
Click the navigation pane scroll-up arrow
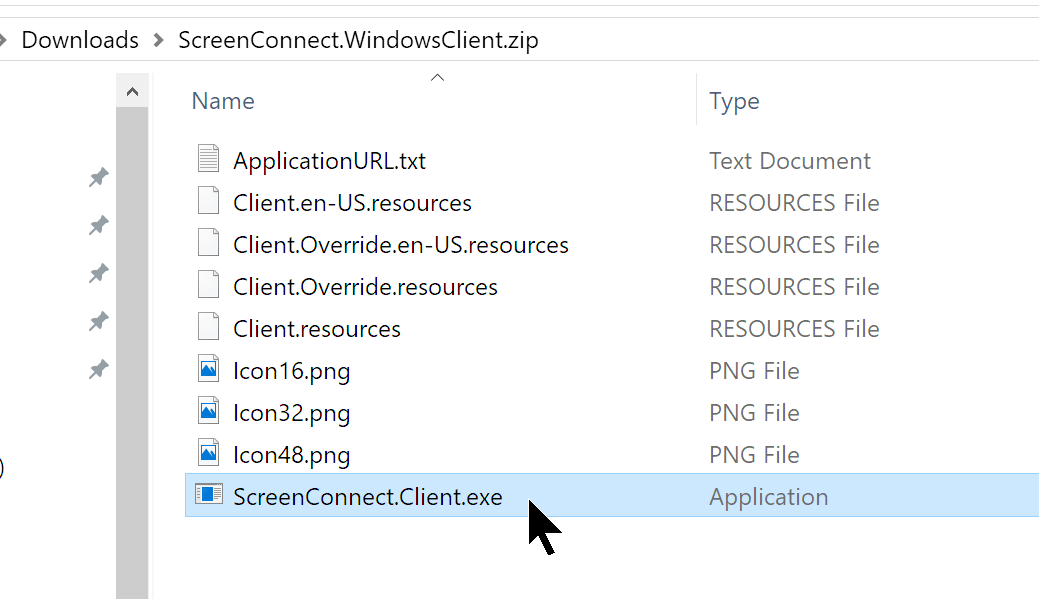(132, 91)
